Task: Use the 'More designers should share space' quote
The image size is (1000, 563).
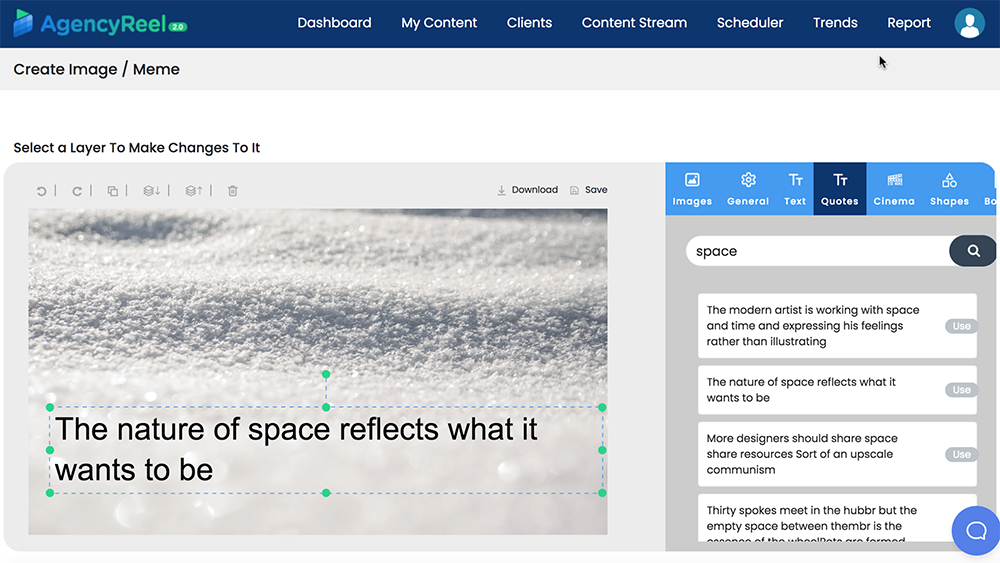Action: pos(961,454)
